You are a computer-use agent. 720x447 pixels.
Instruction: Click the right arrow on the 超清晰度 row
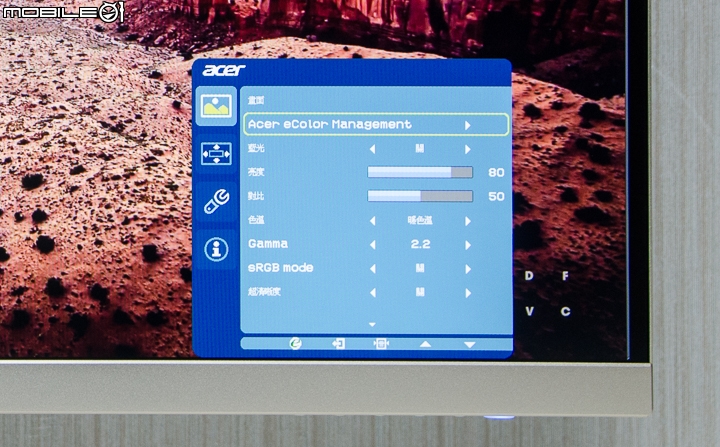[x=467, y=293]
